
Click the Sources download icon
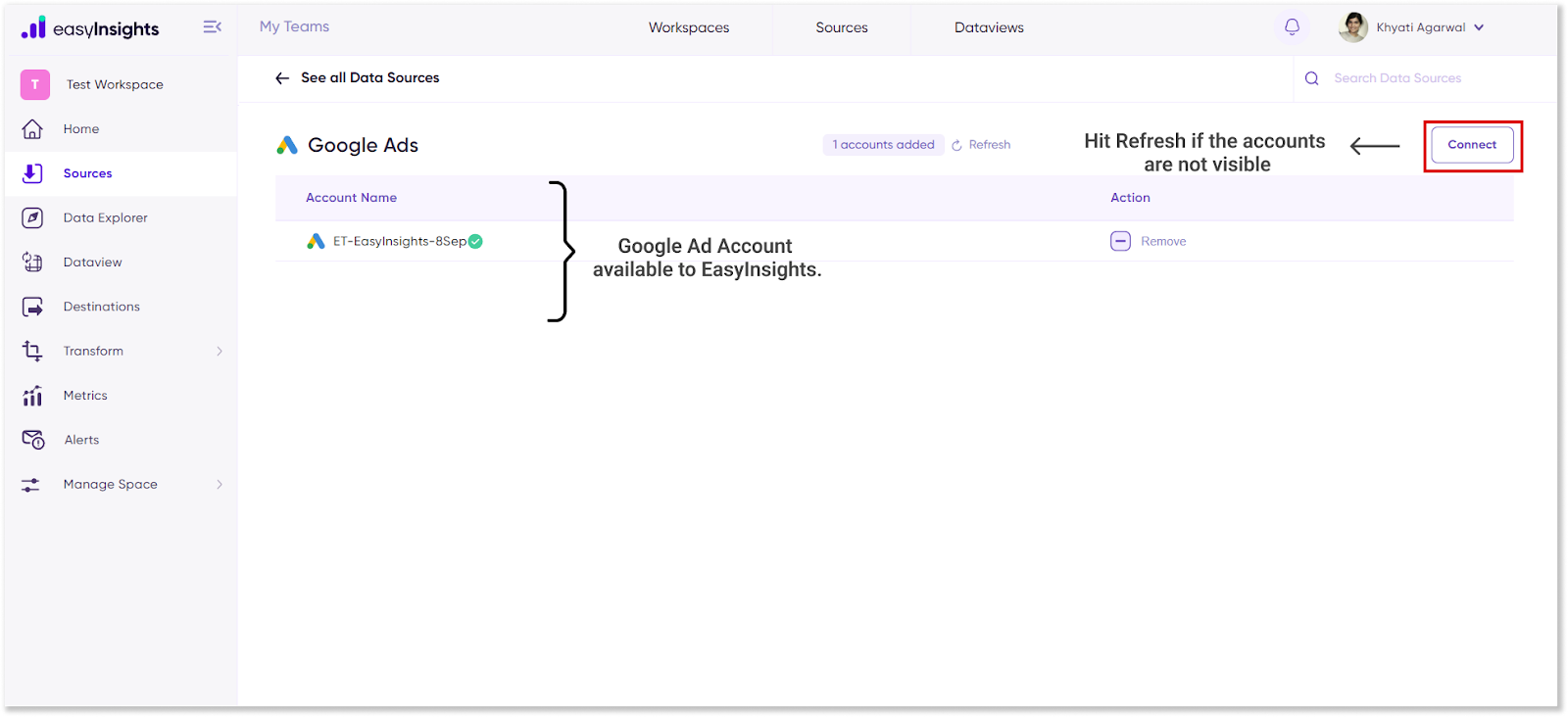pos(32,173)
